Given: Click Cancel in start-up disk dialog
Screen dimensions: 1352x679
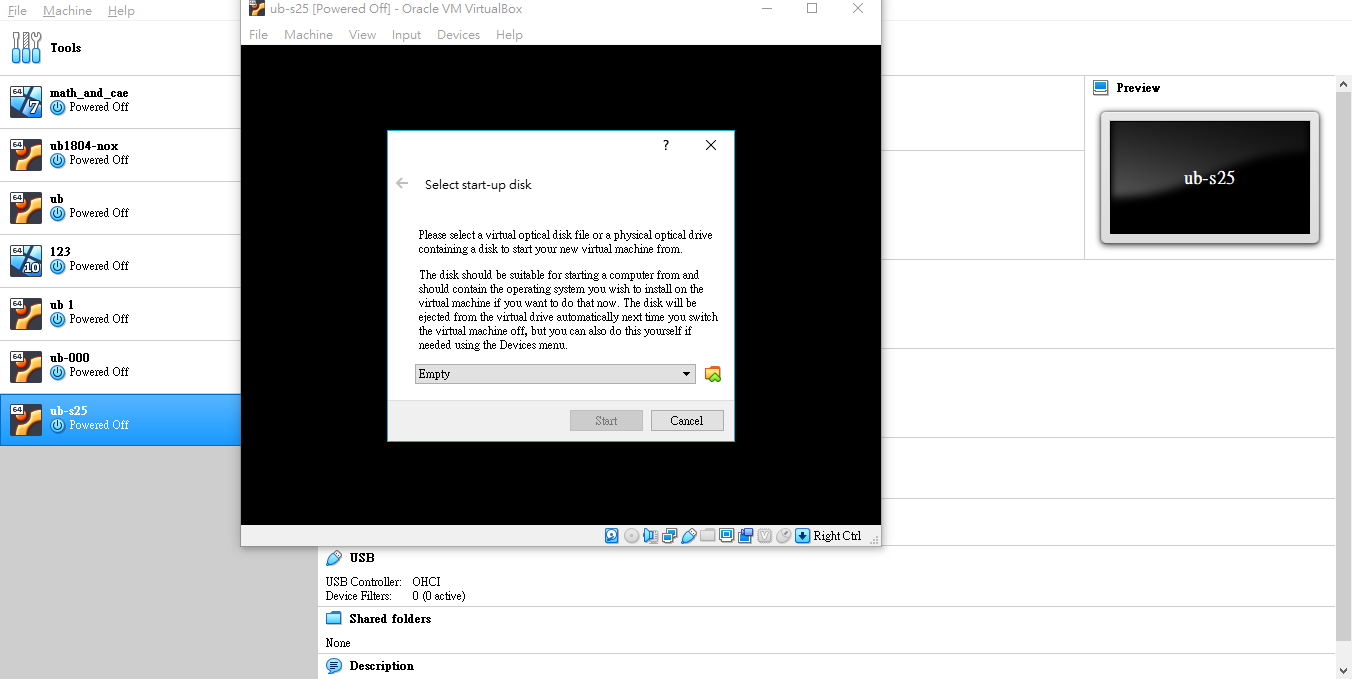Looking at the screenshot, I should click(687, 421).
